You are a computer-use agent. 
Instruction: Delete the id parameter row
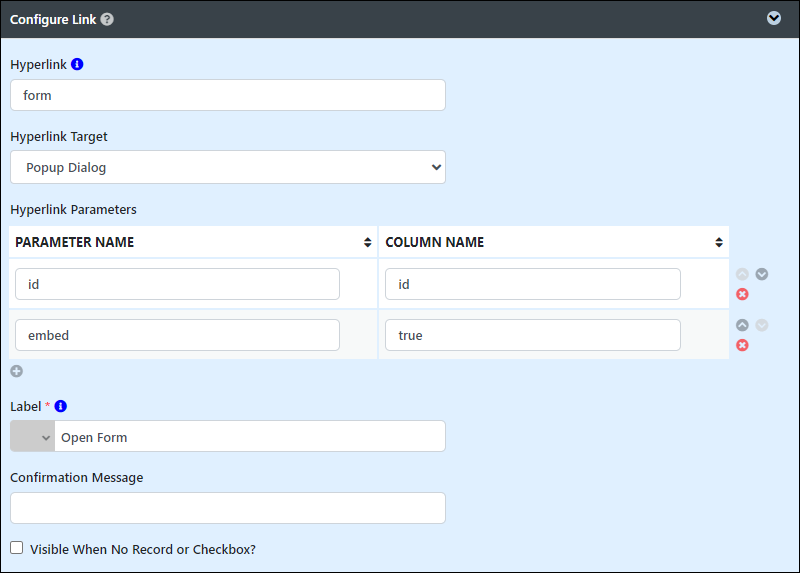742,294
